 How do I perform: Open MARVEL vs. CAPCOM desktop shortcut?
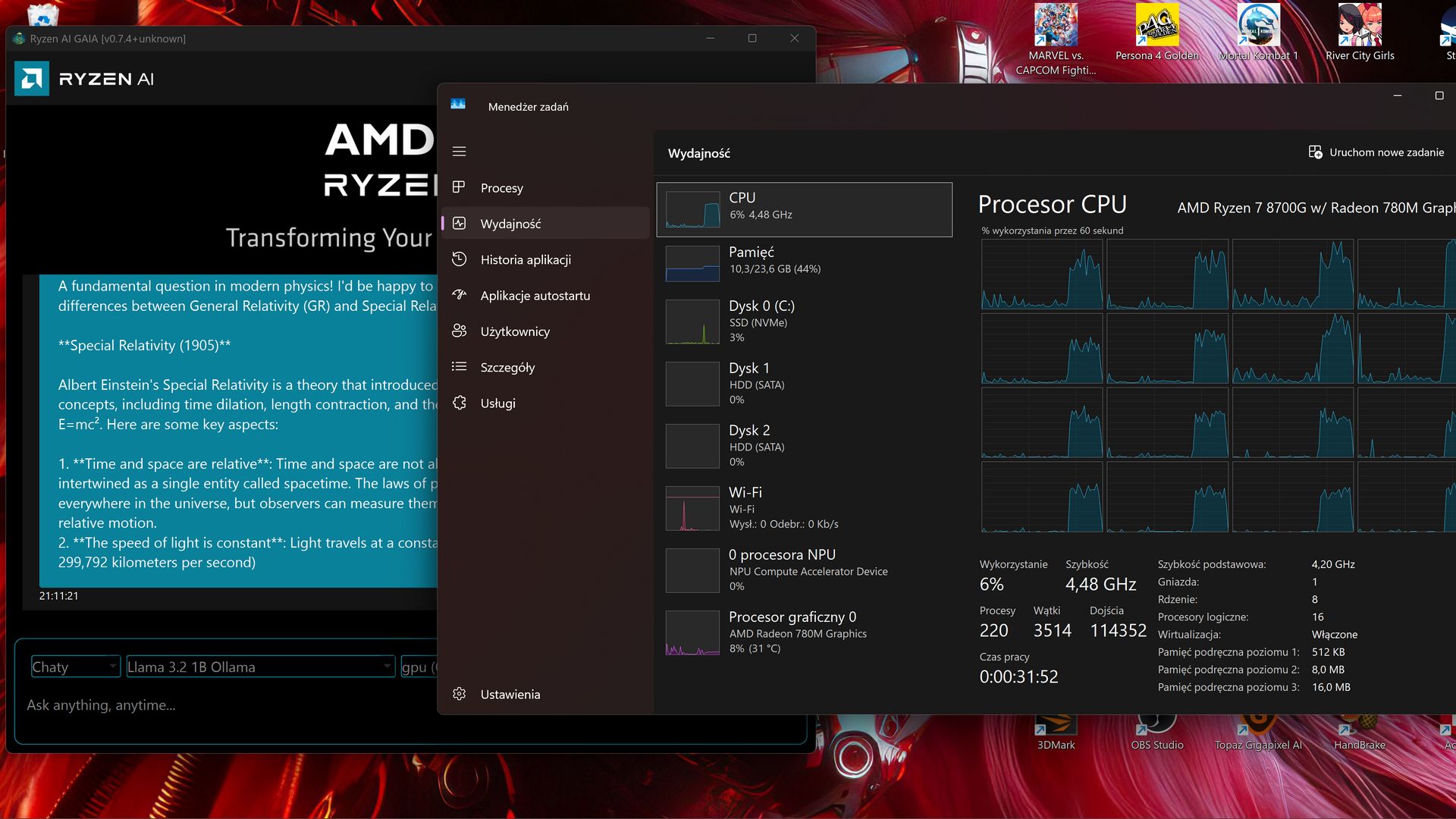1056,39
